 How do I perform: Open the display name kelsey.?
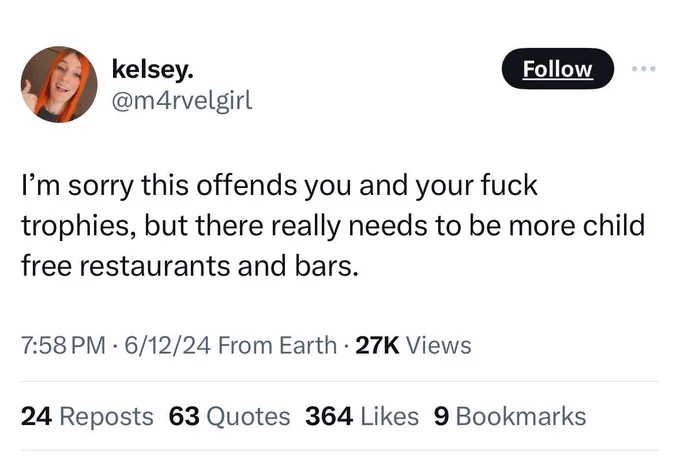(x=152, y=69)
